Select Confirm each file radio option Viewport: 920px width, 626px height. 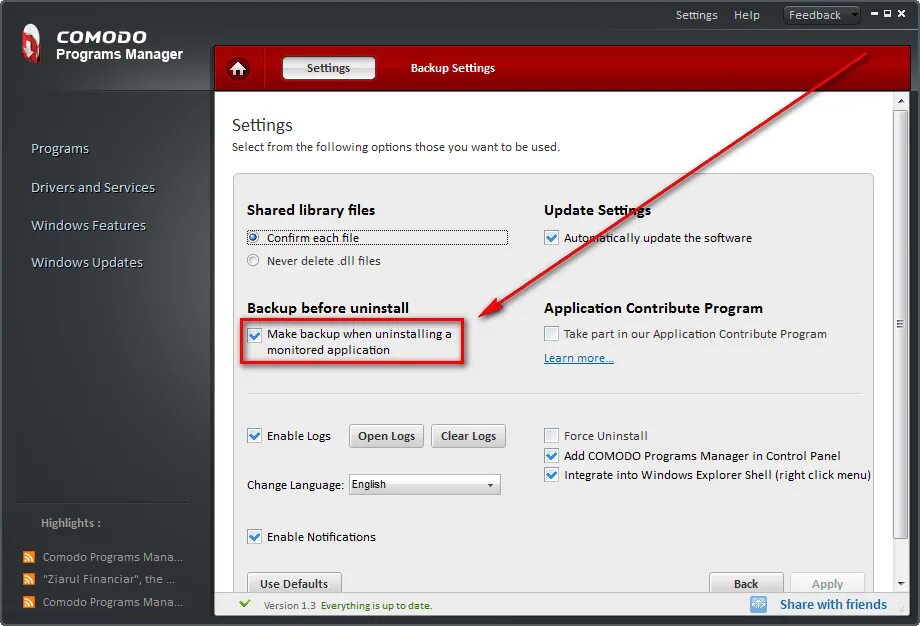[x=253, y=238]
